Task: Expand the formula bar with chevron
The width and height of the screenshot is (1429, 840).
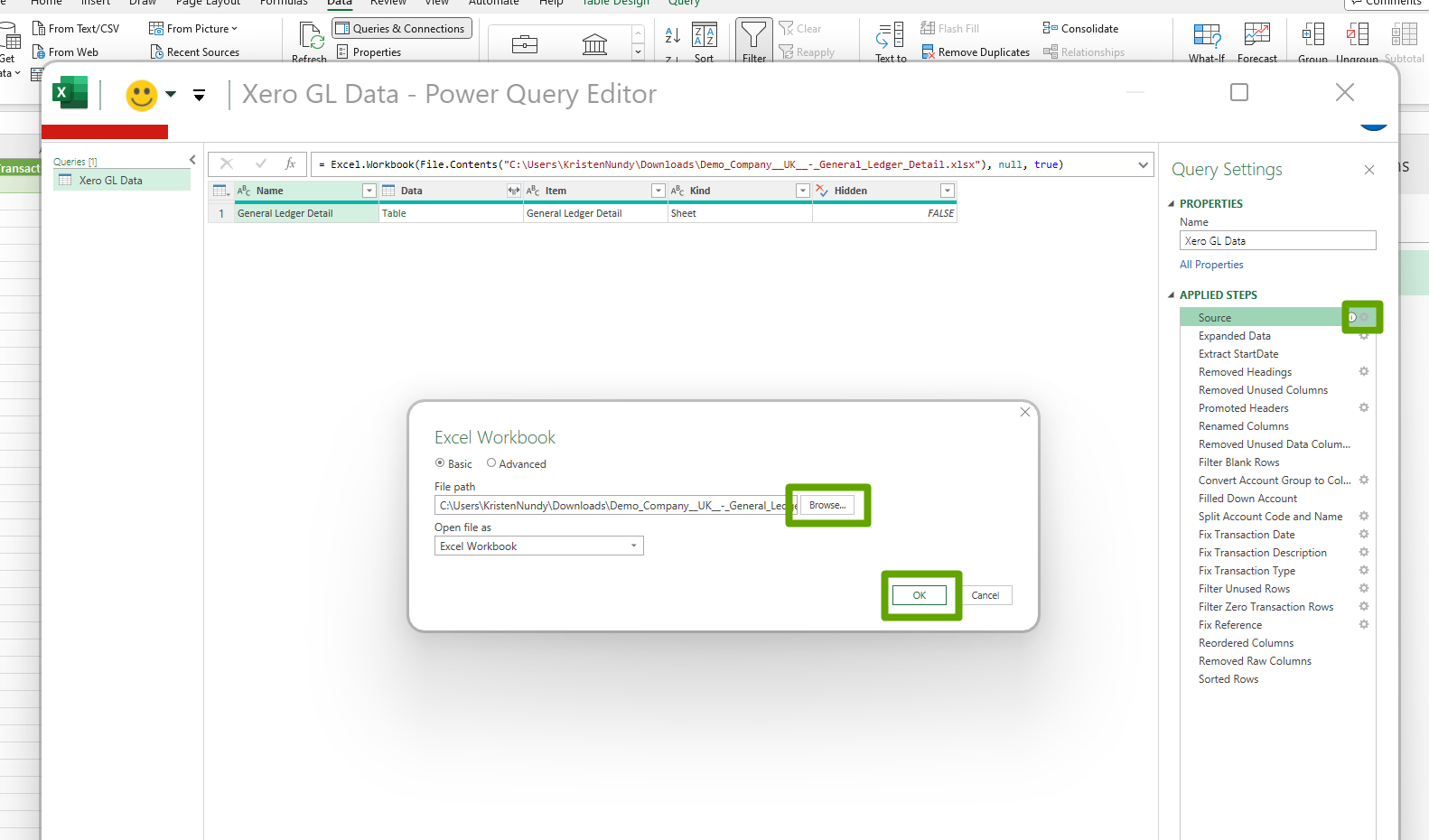Action: tap(1144, 164)
